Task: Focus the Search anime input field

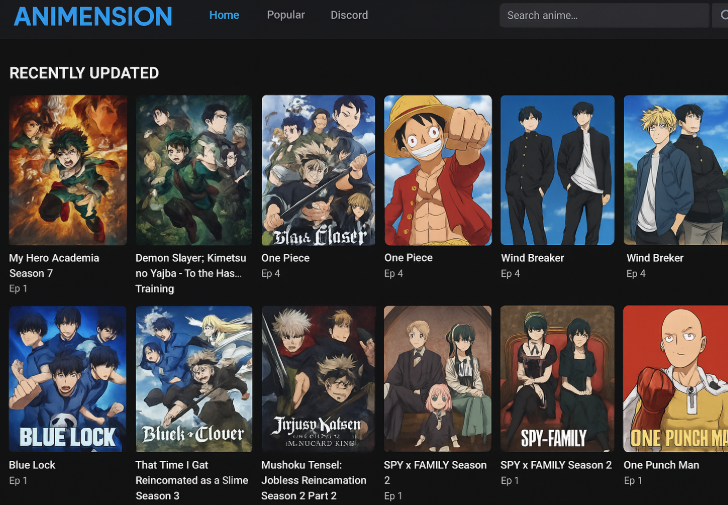Action: [x=604, y=15]
